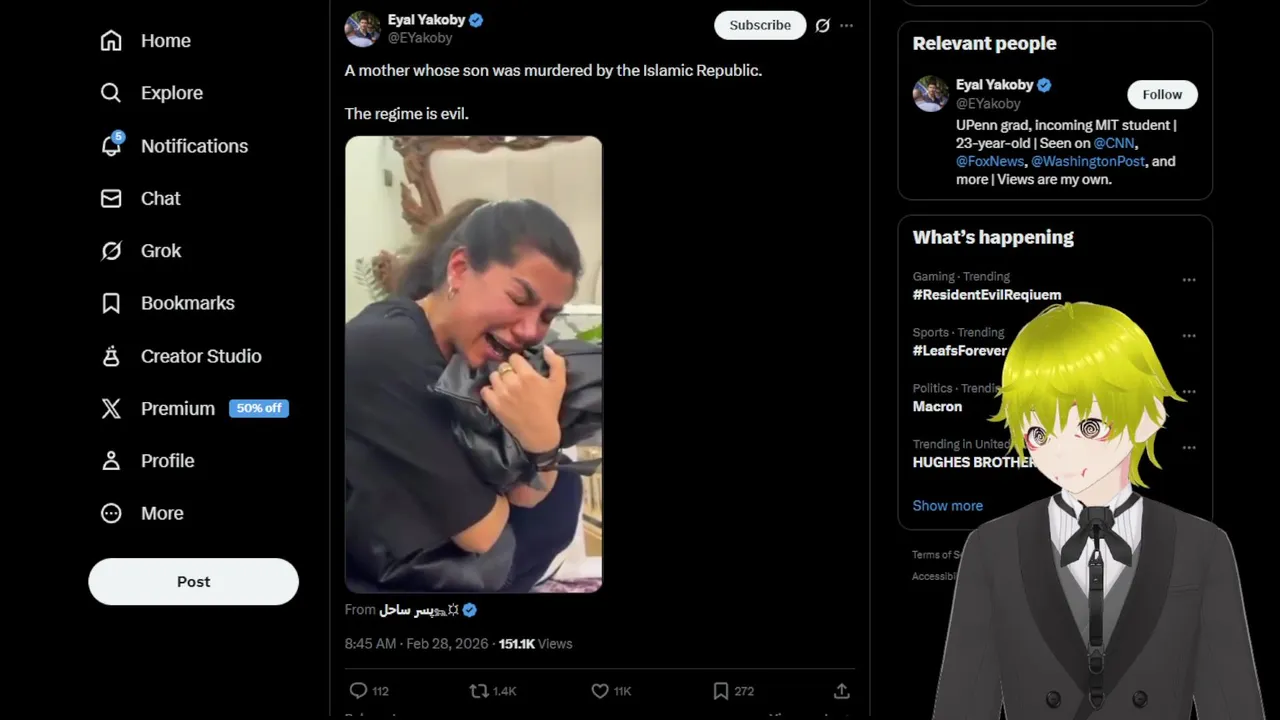Go to Home in sidebar
The width and height of the screenshot is (1280, 720).
pyautogui.click(x=145, y=41)
